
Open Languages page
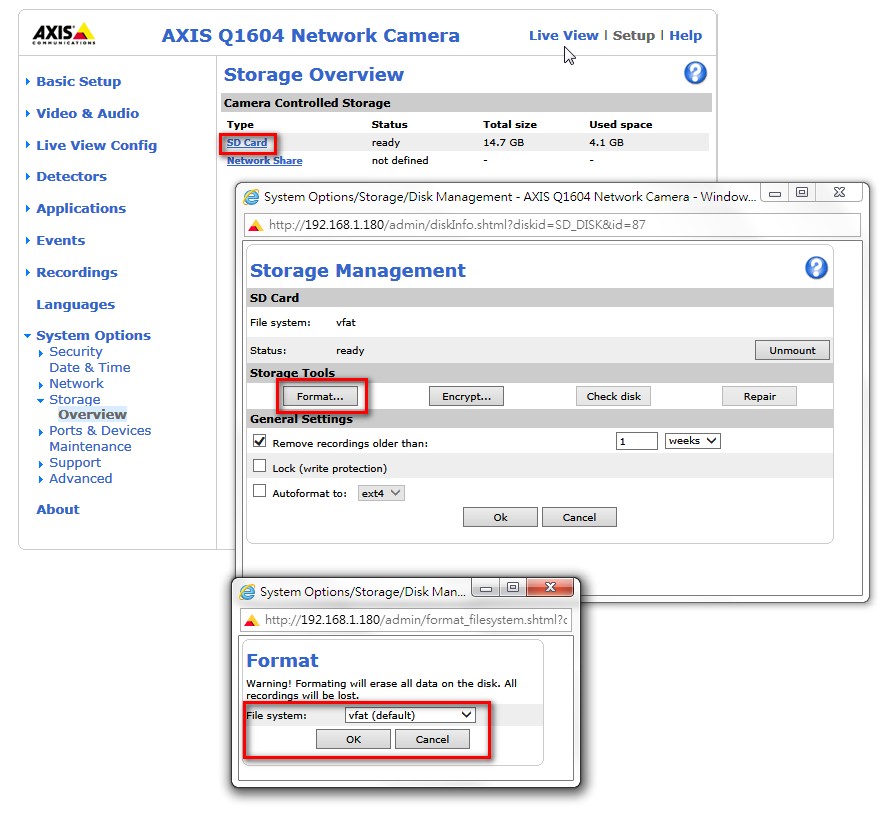coord(75,305)
